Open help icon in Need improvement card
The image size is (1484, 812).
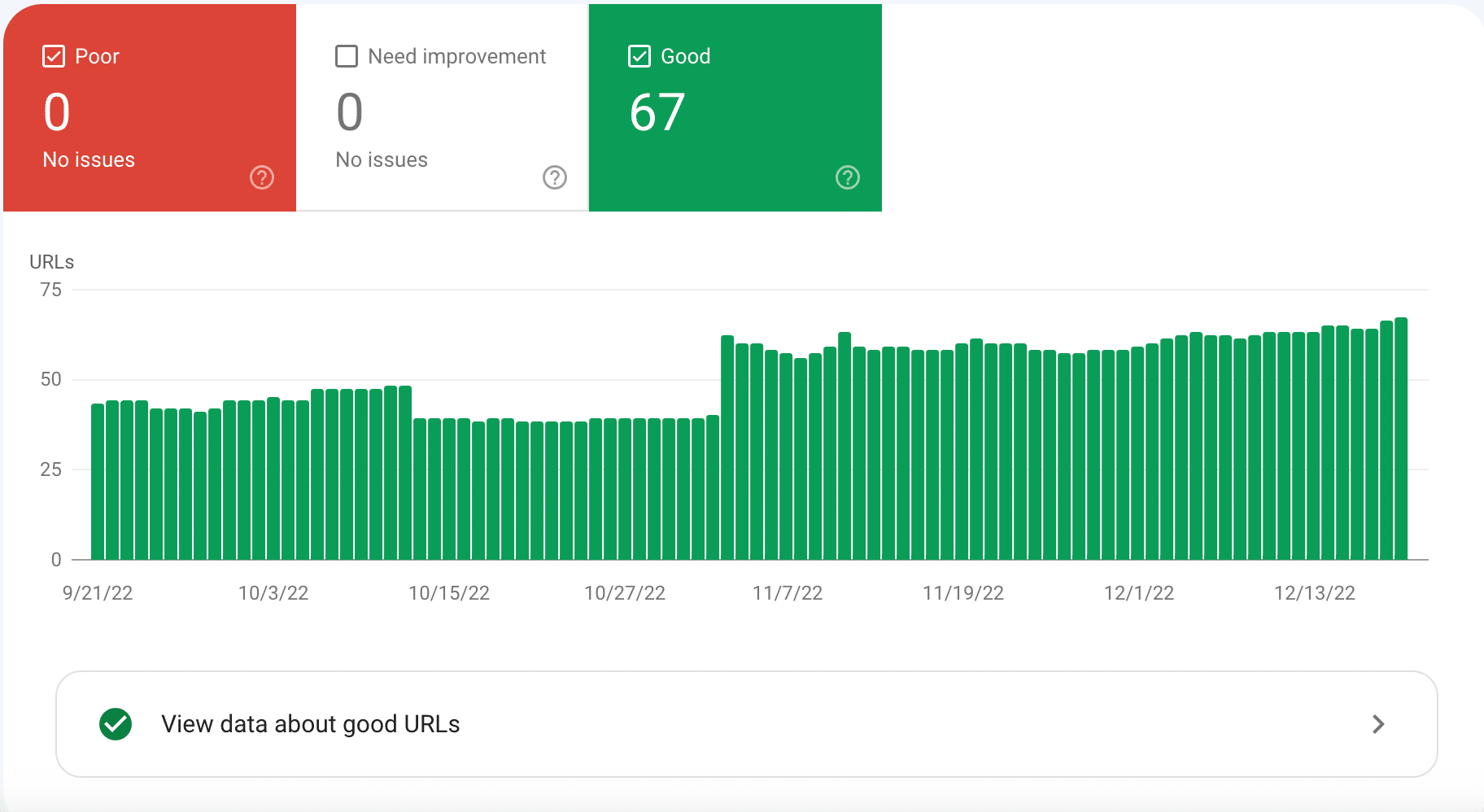point(555,177)
